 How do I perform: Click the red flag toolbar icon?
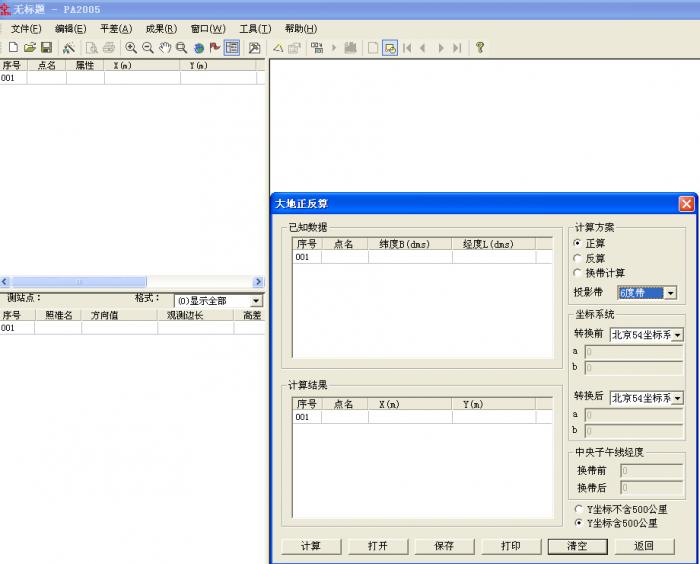click(215, 47)
